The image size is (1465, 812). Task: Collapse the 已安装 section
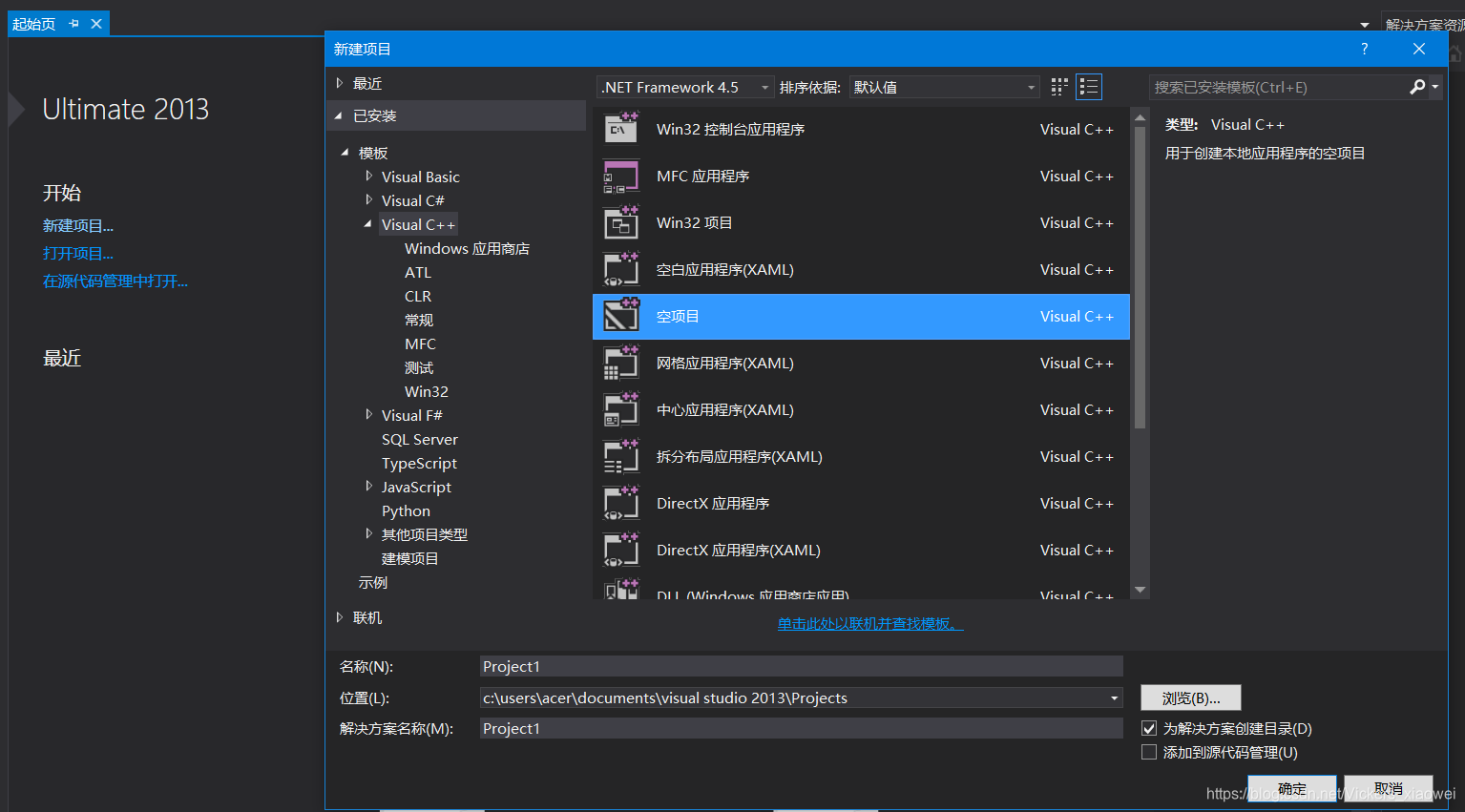[339, 115]
